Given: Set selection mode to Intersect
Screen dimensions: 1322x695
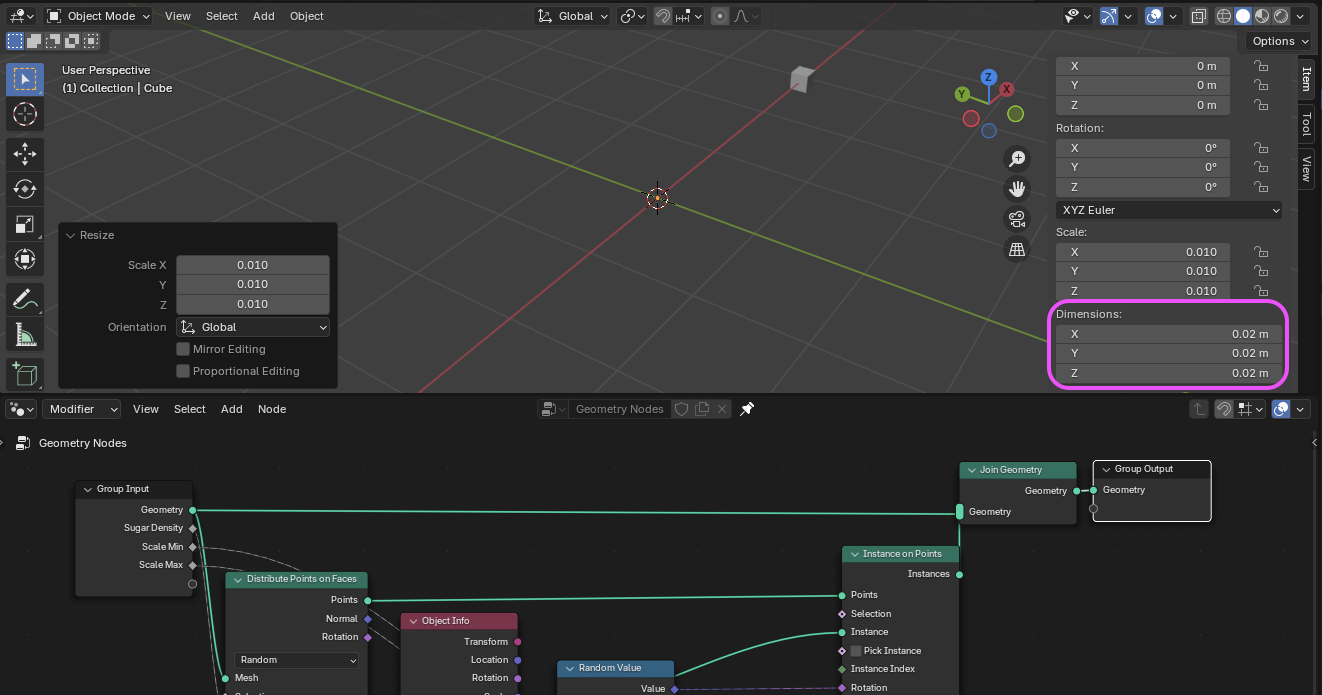Looking at the screenshot, I should click(x=90, y=41).
